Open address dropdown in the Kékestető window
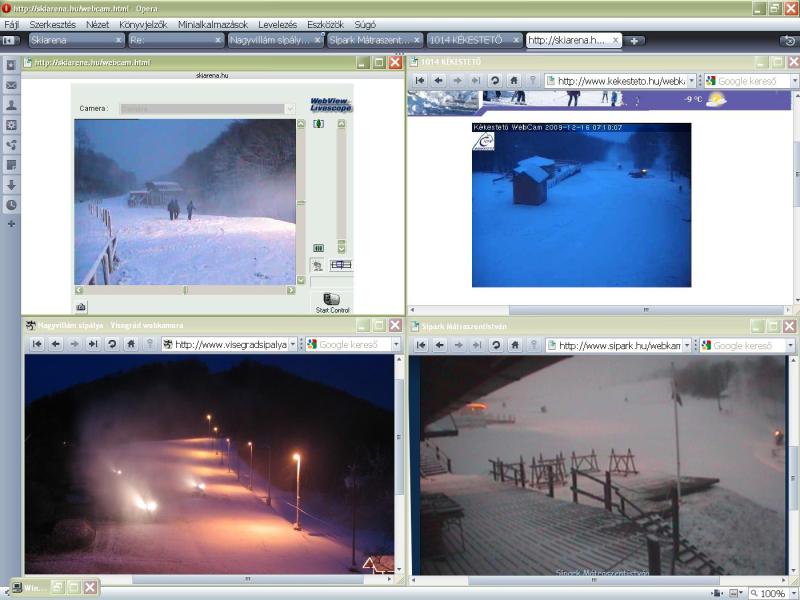This screenshot has height=600, width=800. point(690,80)
